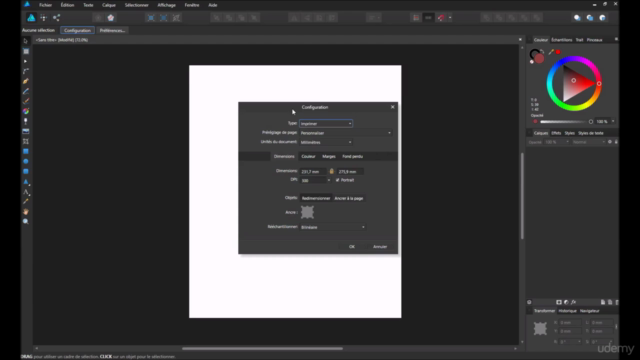Viewport: 640px width, 360px height.
Task: Click the height field showing 275,9 mm
Action: tap(349, 172)
